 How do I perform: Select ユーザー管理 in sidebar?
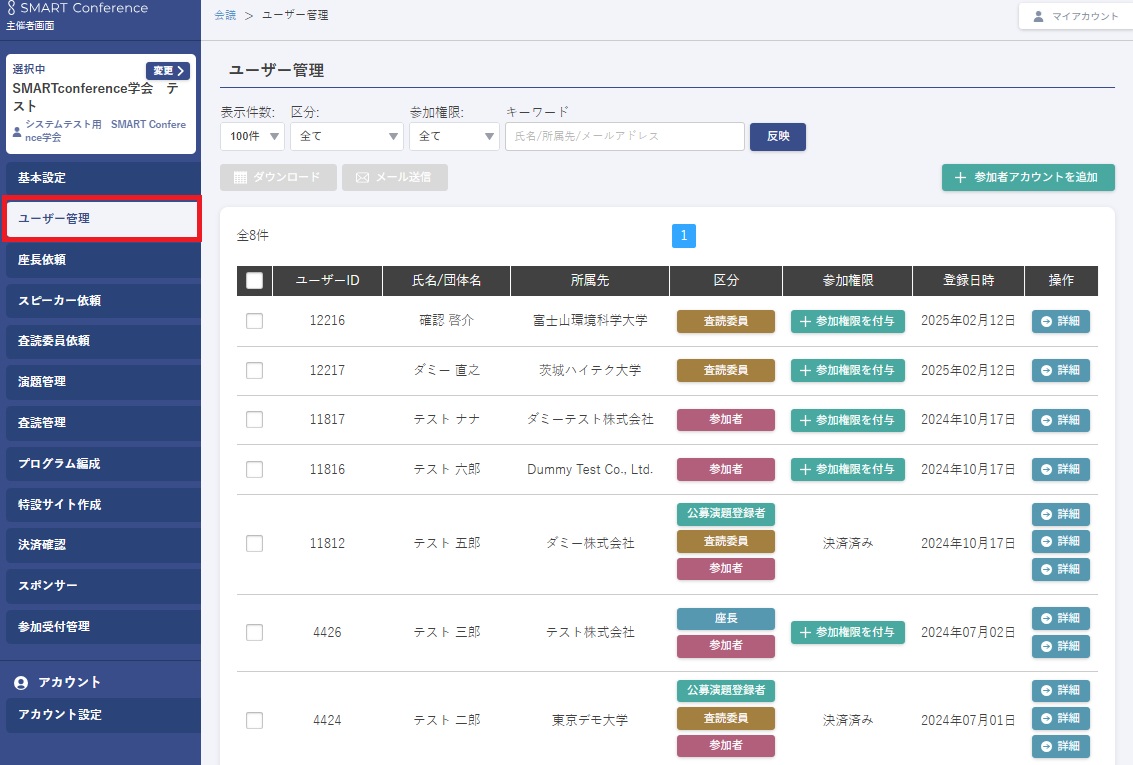coord(100,219)
